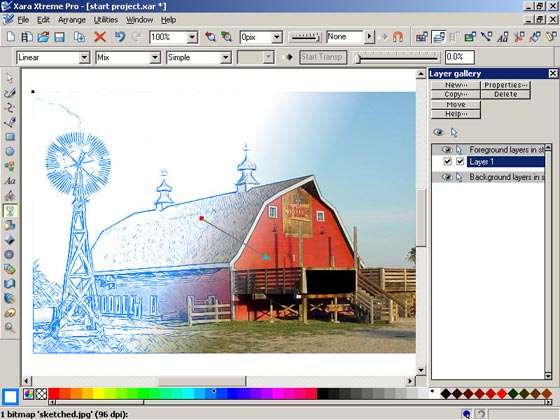Select the Rectangle tool
Screen dimensions: 560x420
[10, 136]
